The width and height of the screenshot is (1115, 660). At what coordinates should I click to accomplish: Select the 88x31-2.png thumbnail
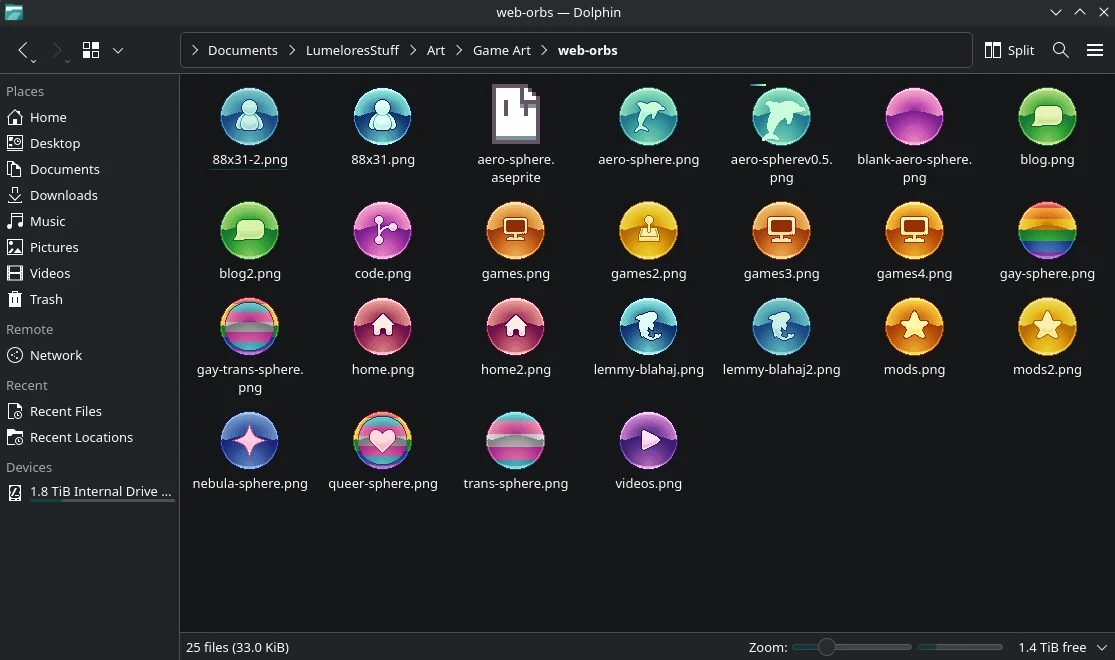point(250,117)
